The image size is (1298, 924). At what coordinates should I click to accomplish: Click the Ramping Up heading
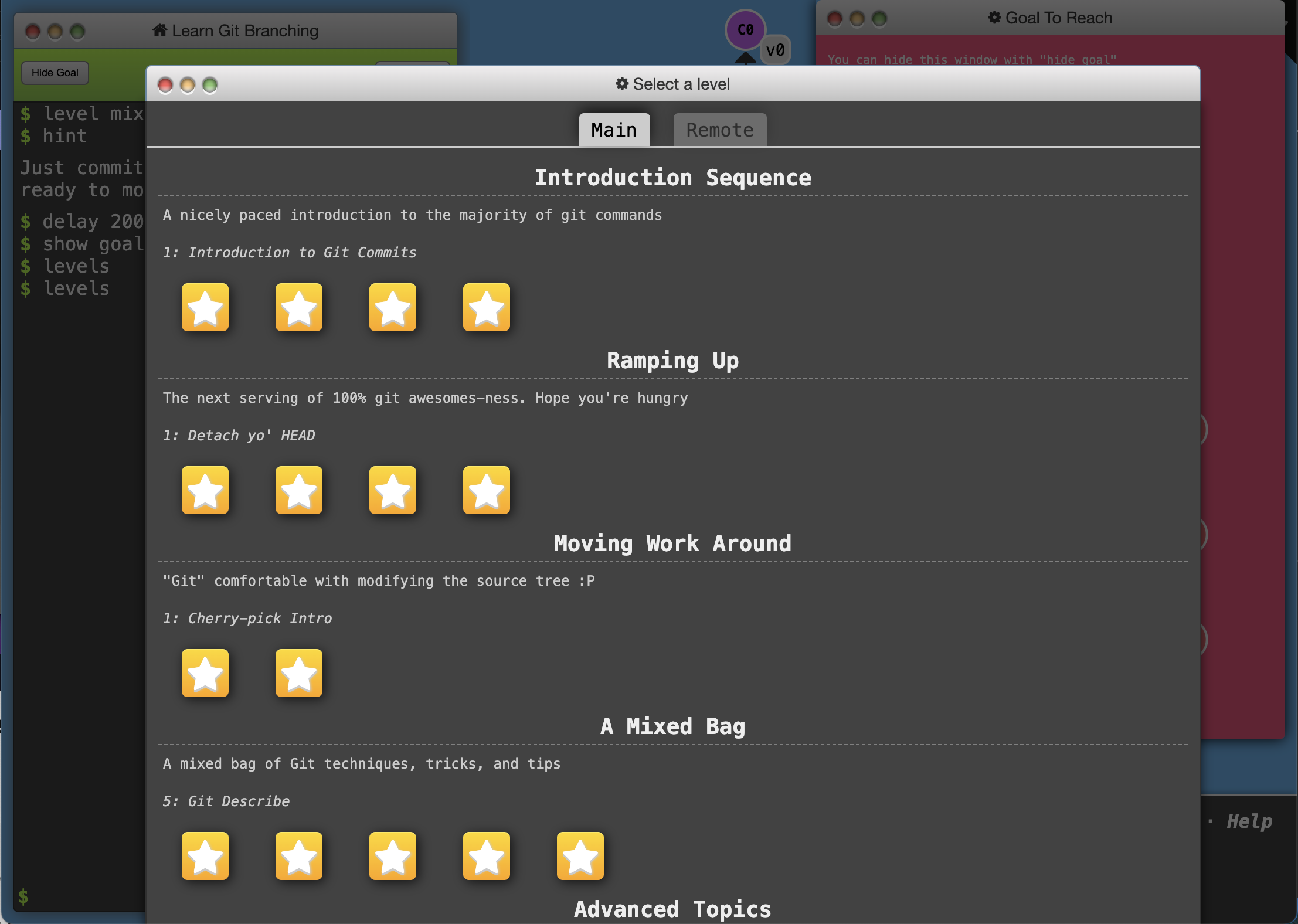[673, 361]
